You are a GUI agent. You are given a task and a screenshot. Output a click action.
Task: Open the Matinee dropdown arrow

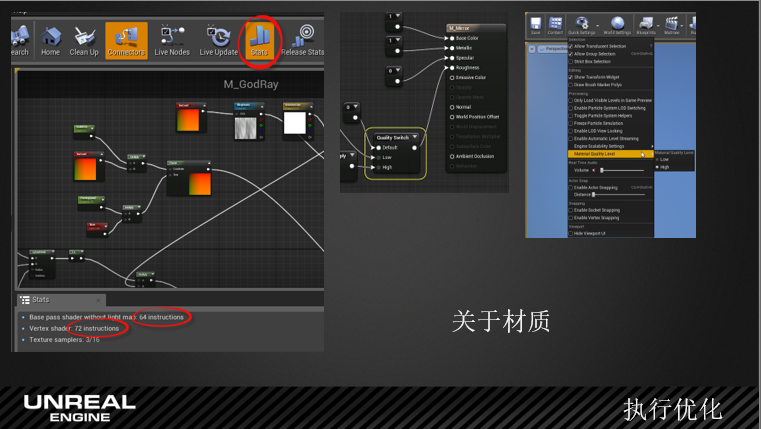pyautogui.click(x=682, y=26)
